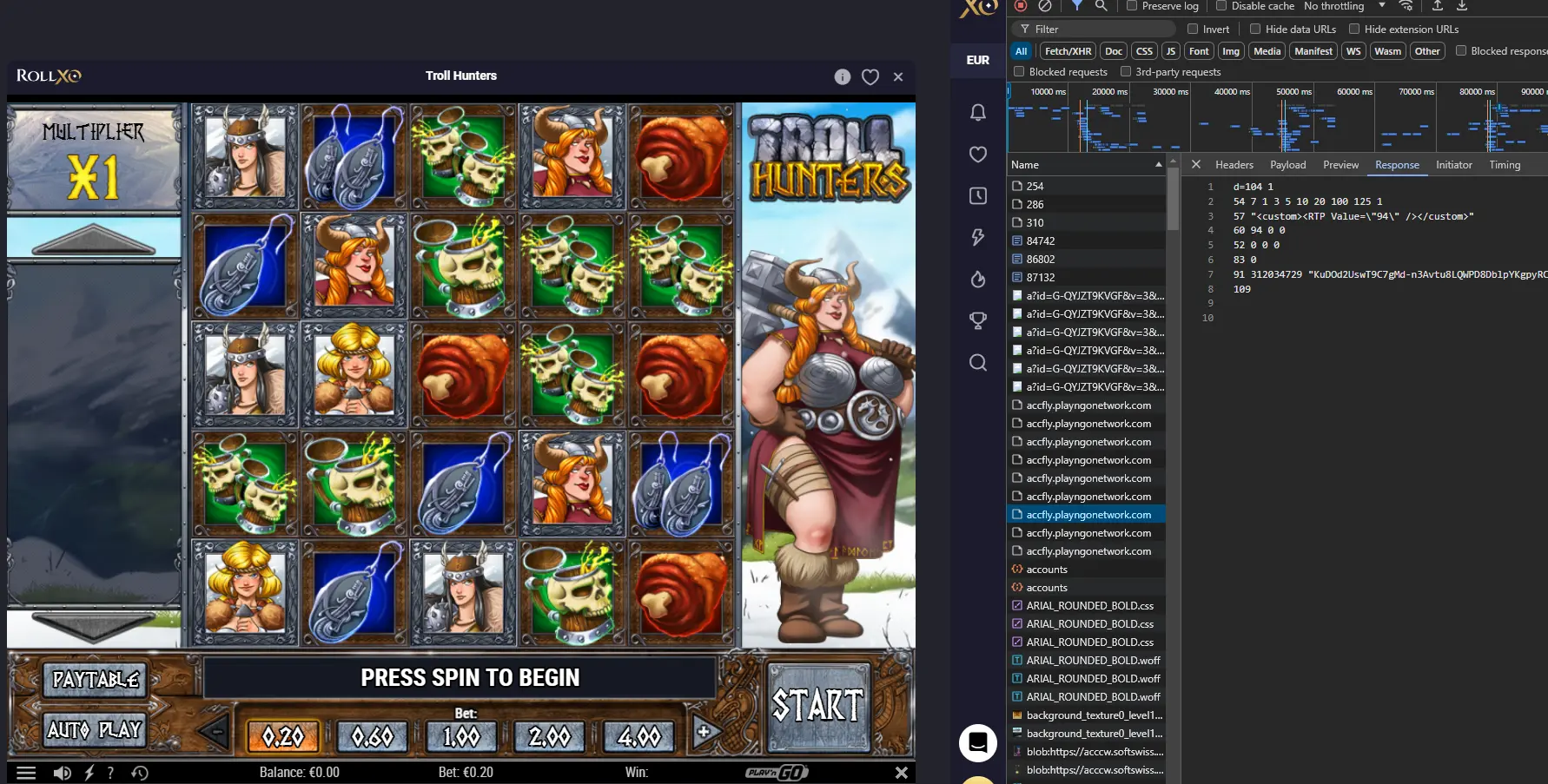Screen dimensions: 1548x784
Task: Select the 4.00 bet value
Action: point(638,736)
